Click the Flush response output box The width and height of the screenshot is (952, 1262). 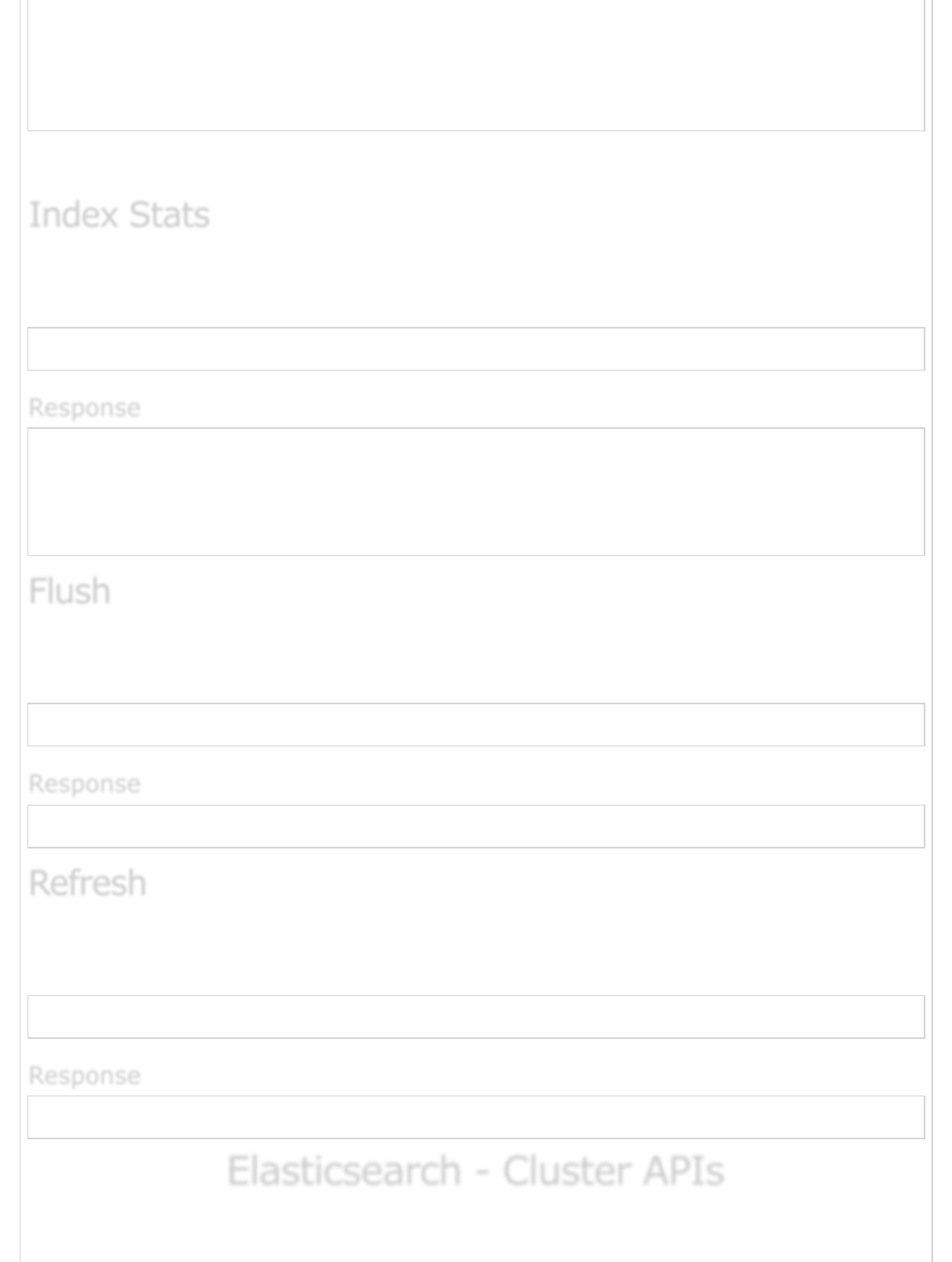[475, 826]
